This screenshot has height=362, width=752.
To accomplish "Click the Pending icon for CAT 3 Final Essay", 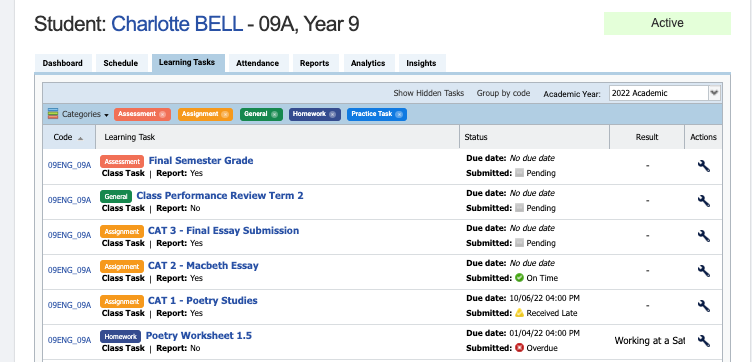I will (x=519, y=243).
